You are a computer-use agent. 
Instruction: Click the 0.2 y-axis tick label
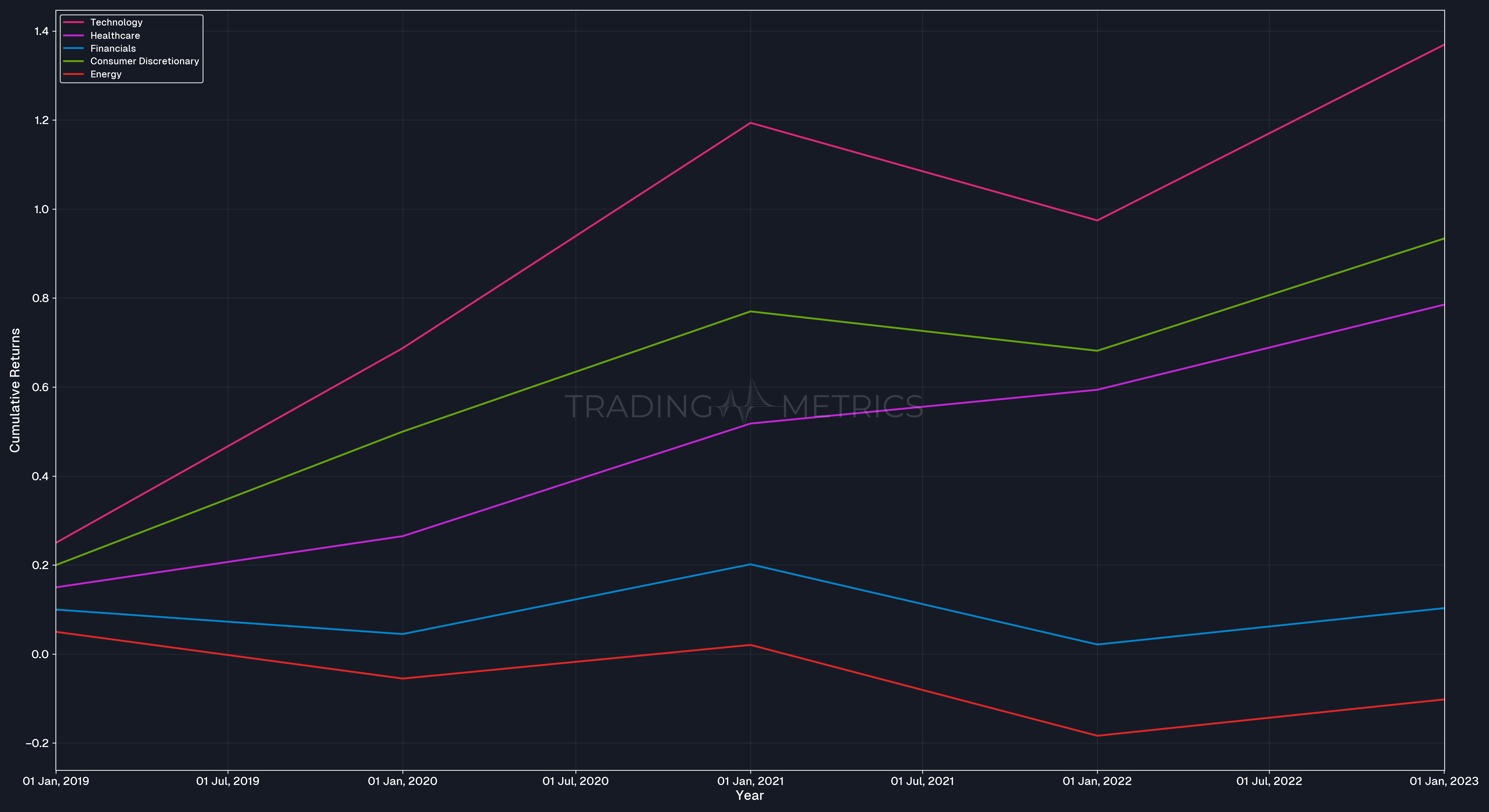click(x=40, y=565)
